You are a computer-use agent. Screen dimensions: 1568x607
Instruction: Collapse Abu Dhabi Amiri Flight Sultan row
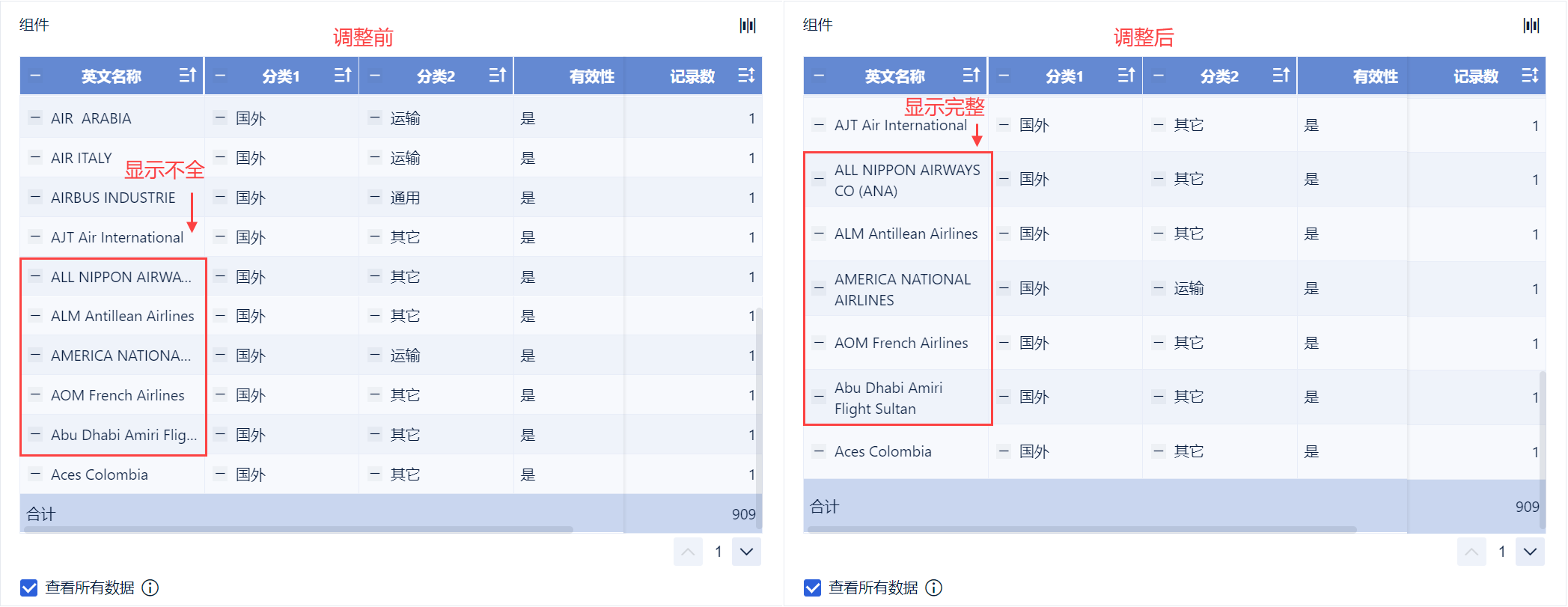819,397
